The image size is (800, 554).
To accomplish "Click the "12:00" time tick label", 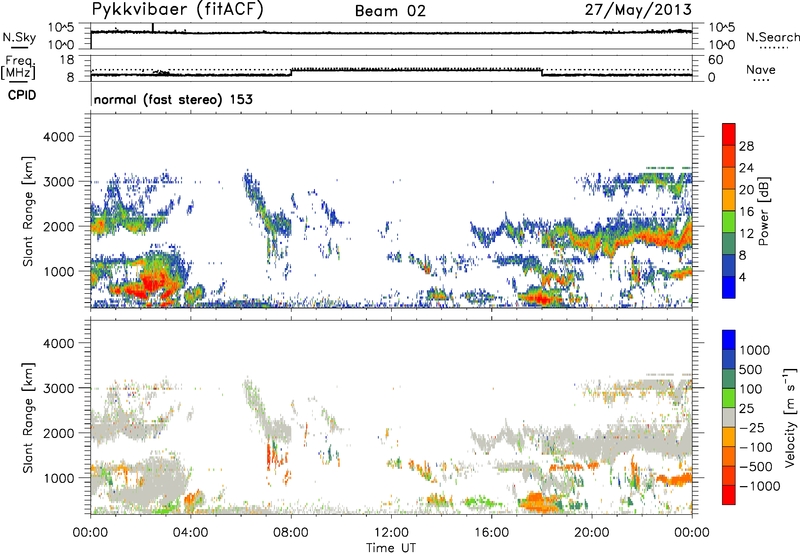I will pos(391,533).
